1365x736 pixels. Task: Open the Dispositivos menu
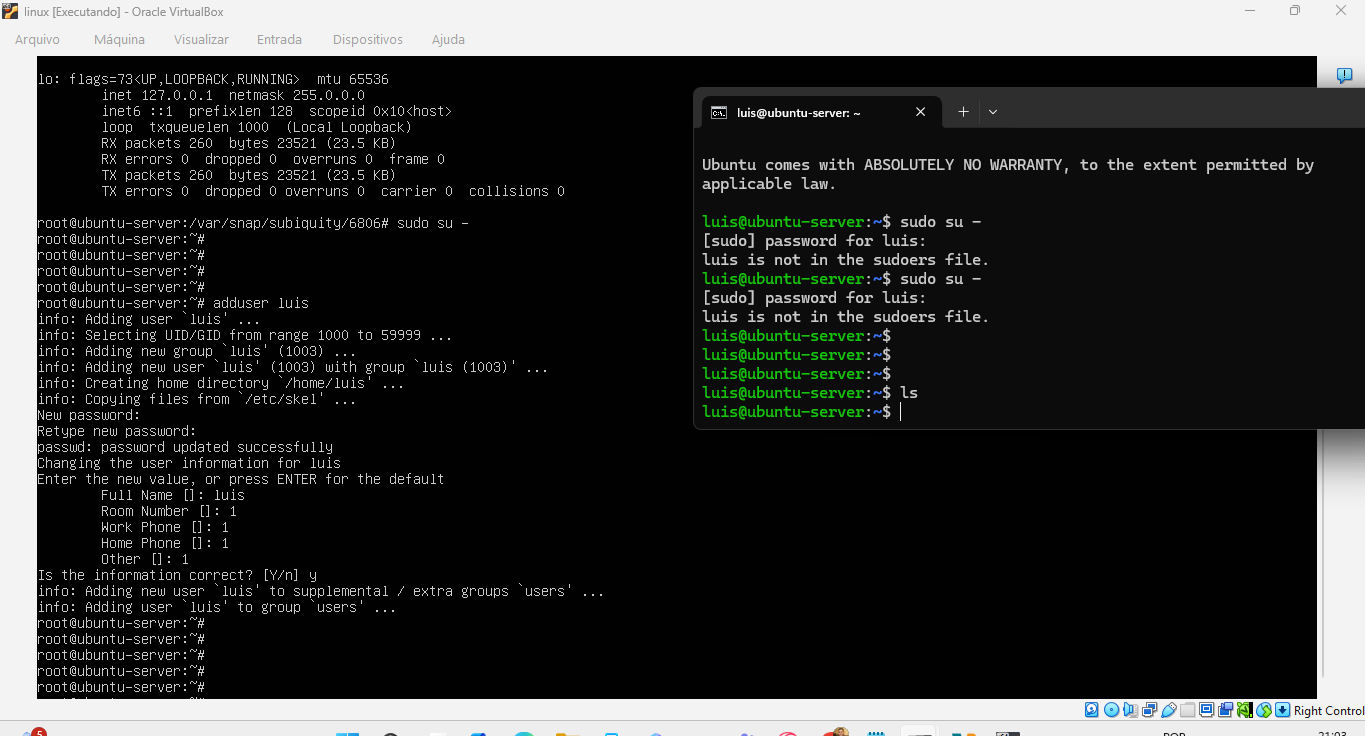(368, 39)
